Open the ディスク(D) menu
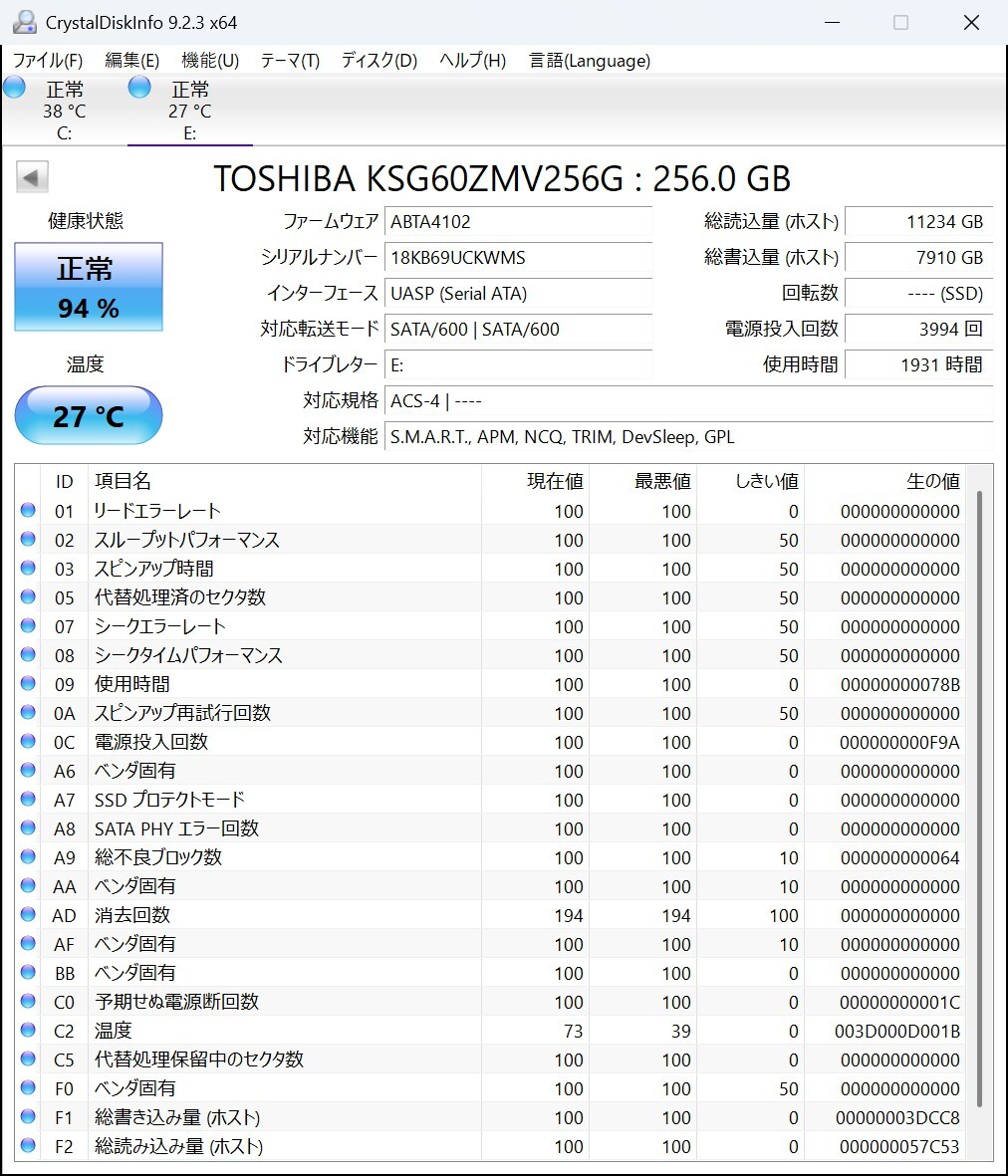Screen dimensions: 1008x1176 [379, 60]
